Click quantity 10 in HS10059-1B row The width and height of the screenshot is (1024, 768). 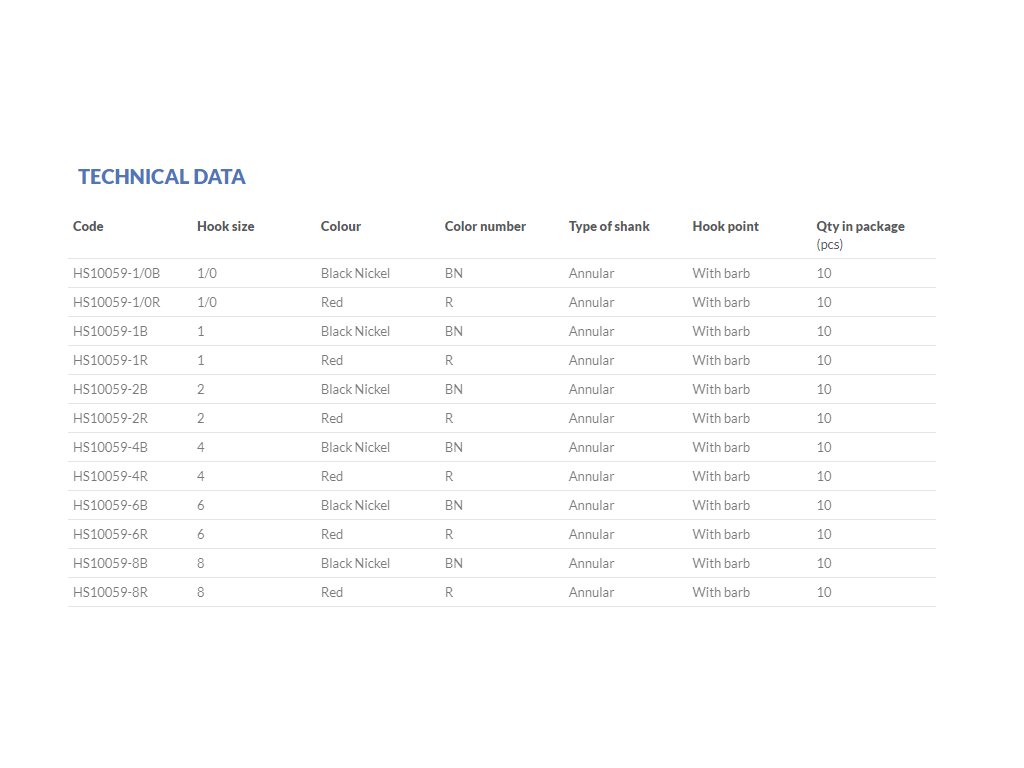click(824, 332)
